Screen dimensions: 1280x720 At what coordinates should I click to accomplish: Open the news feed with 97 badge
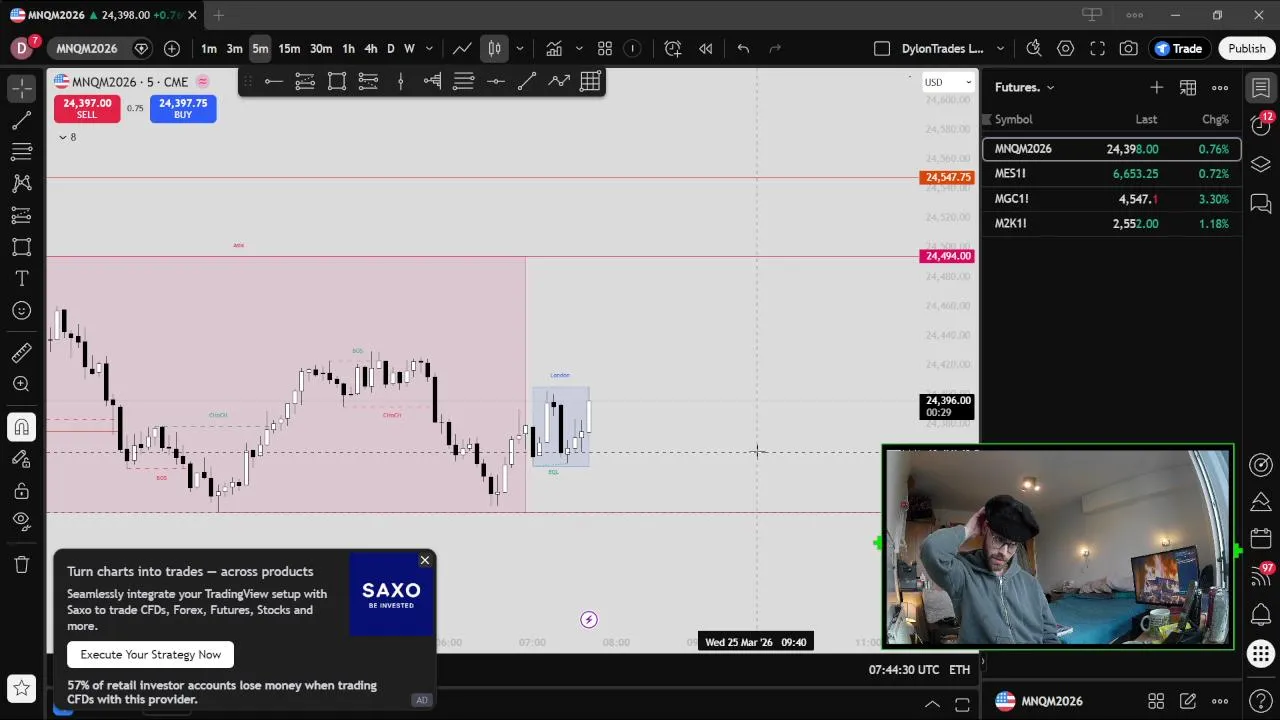pyautogui.click(x=1261, y=577)
